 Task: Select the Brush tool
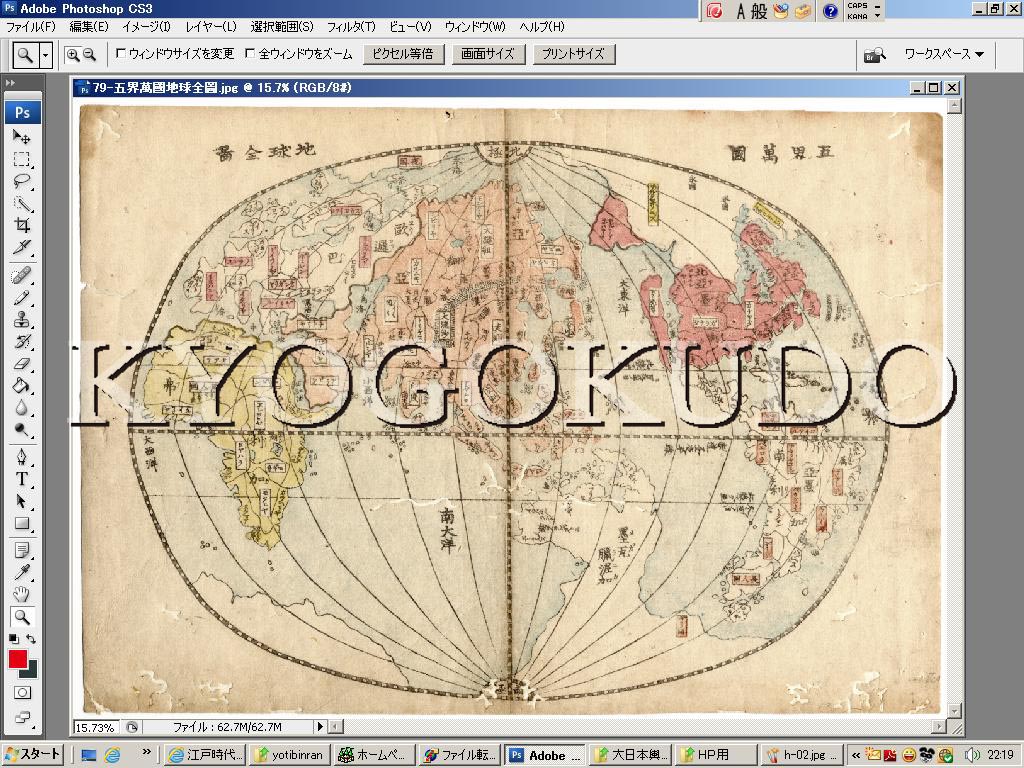22,297
